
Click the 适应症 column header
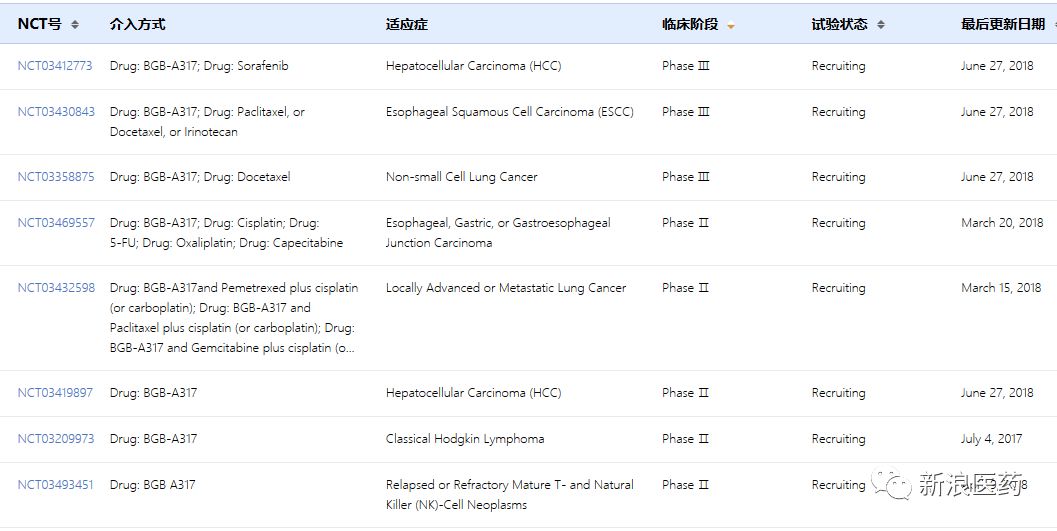[406, 24]
